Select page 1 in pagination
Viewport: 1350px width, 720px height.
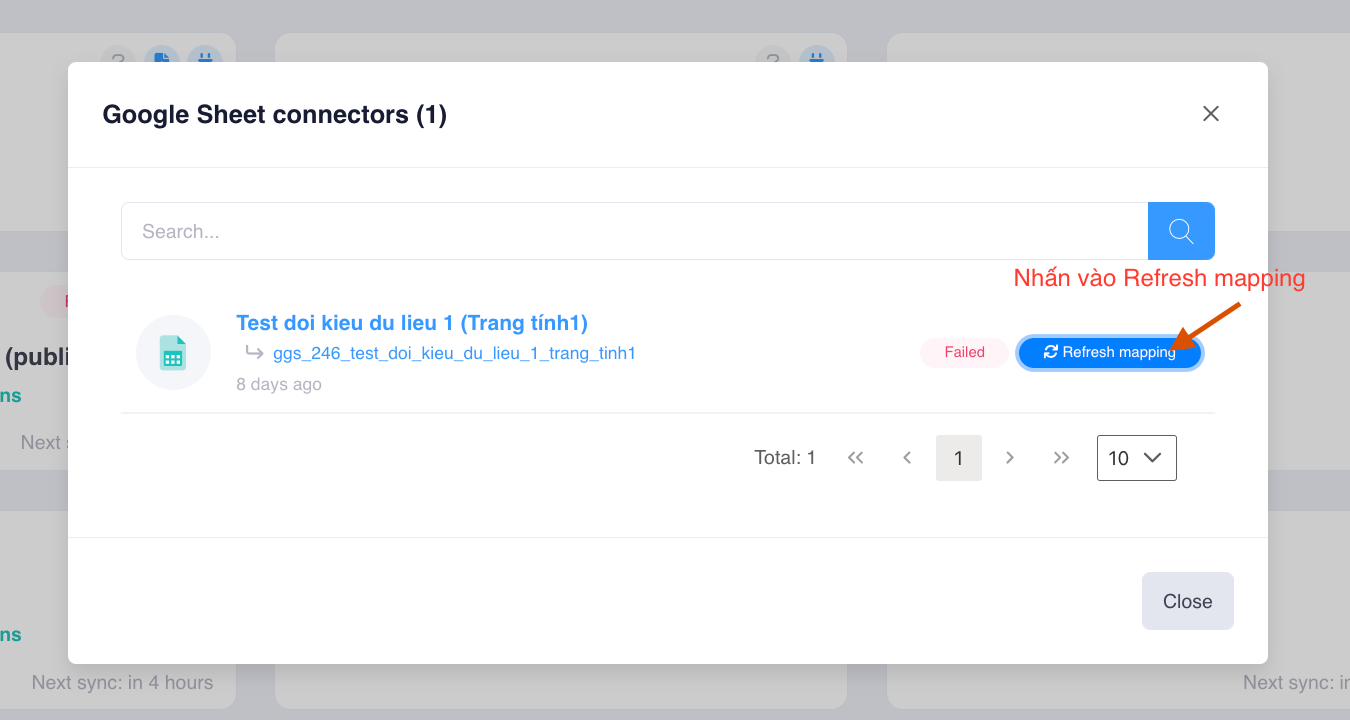coord(959,458)
